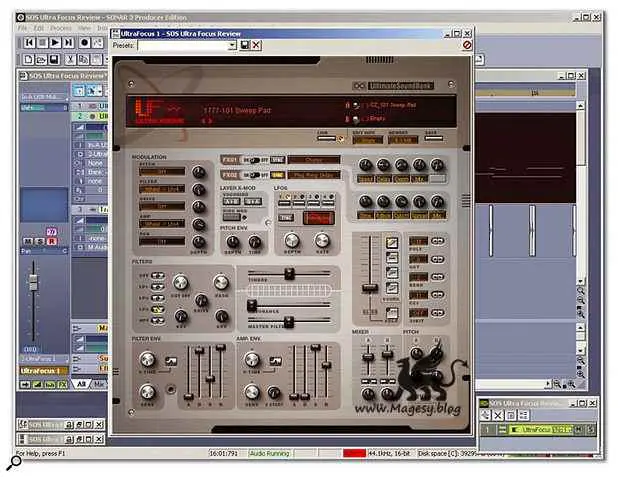Click the red LFO waveform display
620x477 pixels.
319,218
